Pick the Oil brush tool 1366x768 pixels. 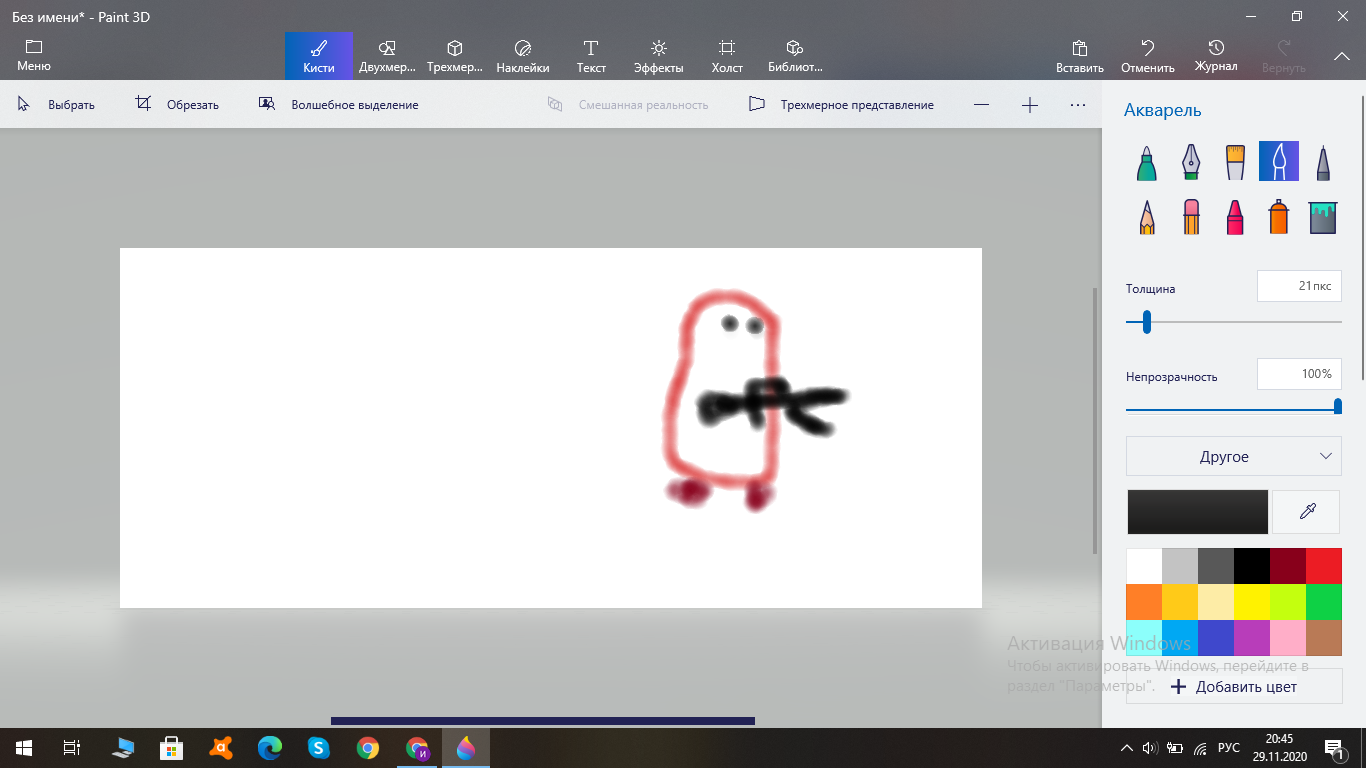[x=1235, y=161]
